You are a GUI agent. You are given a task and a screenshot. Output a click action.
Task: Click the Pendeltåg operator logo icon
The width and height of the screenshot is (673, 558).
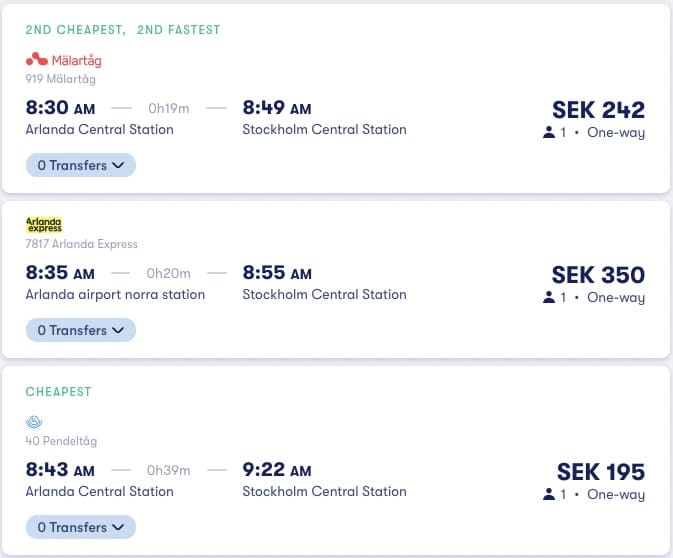(x=34, y=422)
